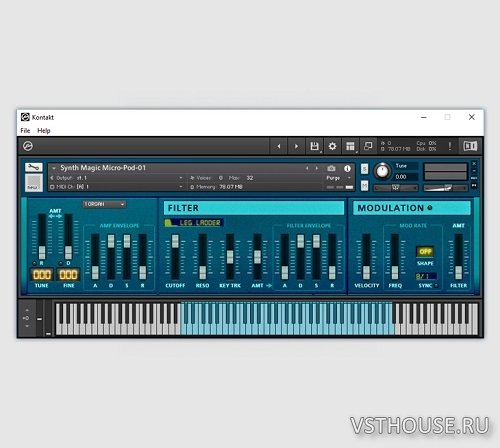This screenshot has width=500, height=448.
Task: Expand the instrument name dropdown arrow
Action: pos(54,168)
